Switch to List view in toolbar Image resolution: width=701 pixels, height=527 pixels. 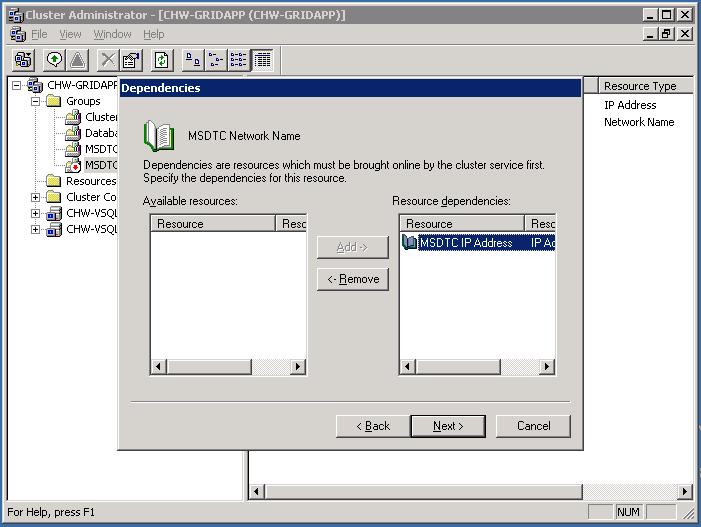pos(239,60)
